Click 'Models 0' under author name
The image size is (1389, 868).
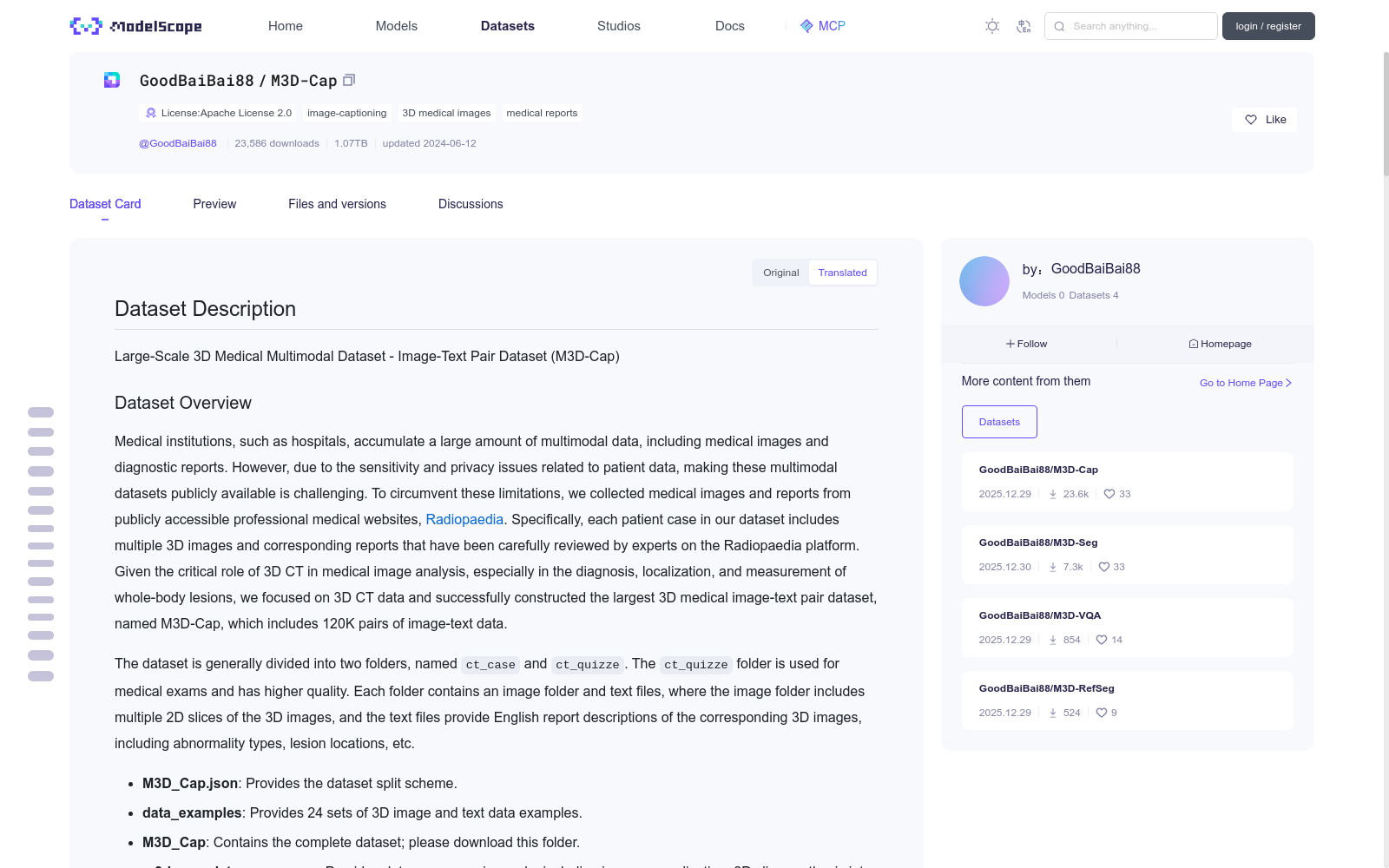(1043, 295)
